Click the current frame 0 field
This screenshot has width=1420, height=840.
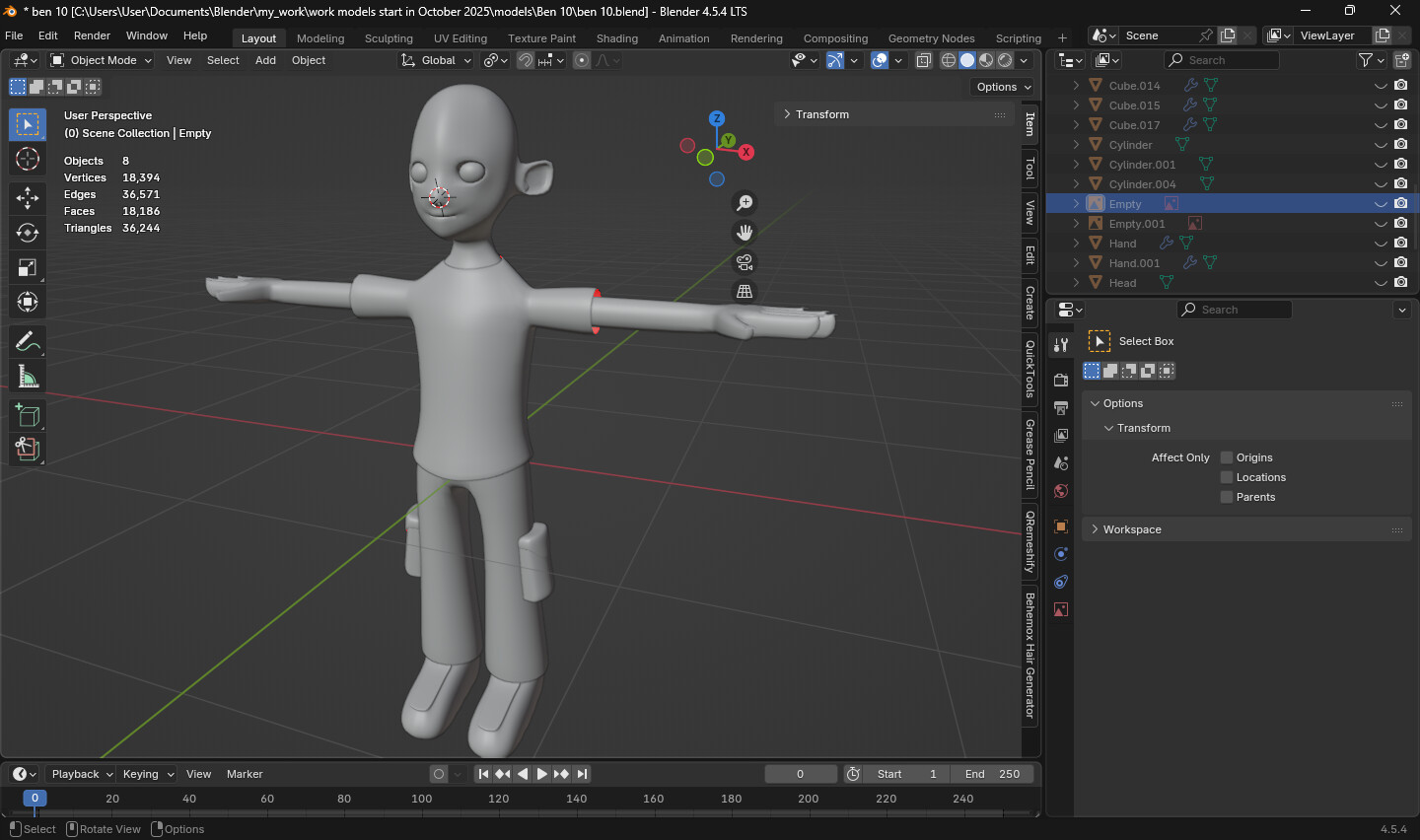[801, 774]
